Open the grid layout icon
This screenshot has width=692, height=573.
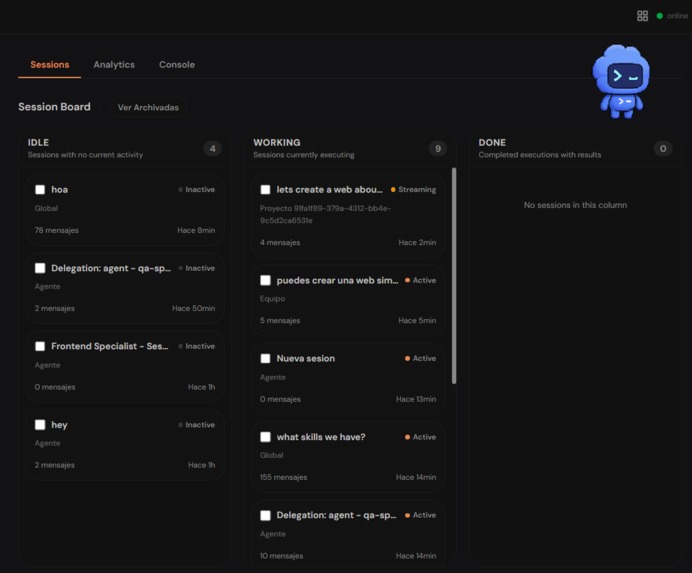(642, 16)
